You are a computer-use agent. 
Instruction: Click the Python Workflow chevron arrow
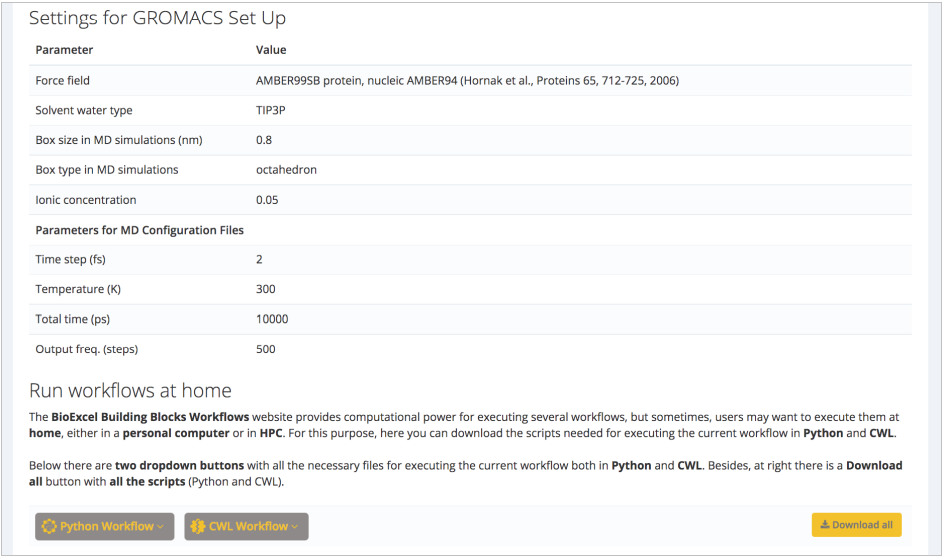pyautogui.click(x=161, y=527)
